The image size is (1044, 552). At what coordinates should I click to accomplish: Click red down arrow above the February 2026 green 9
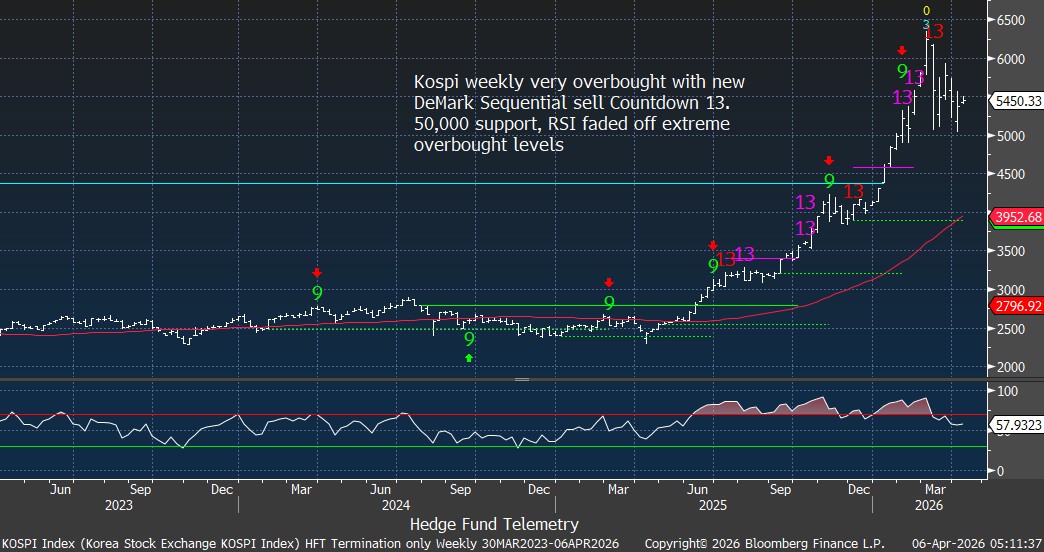click(902, 51)
